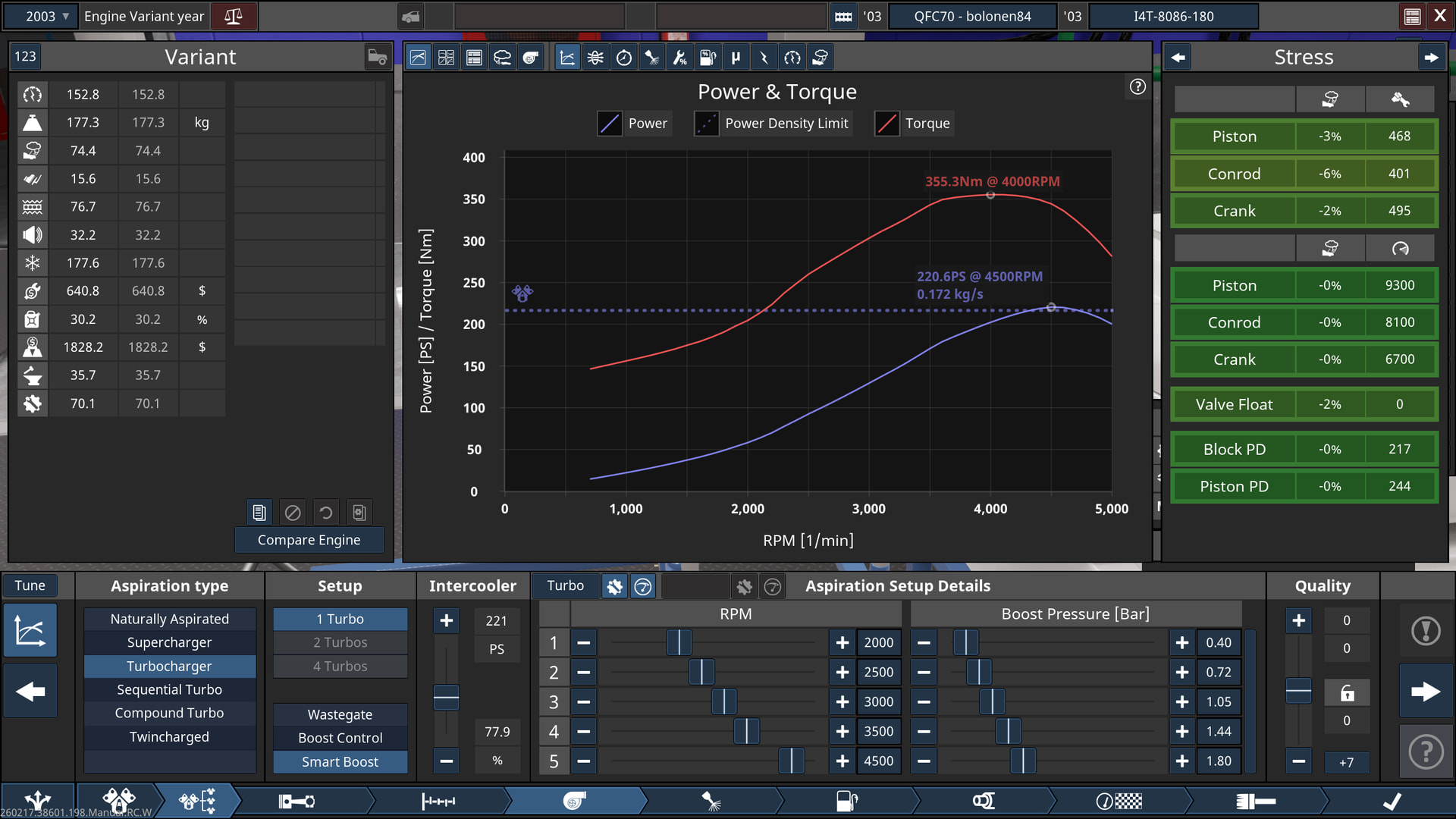Select Turbocharger aspiration type

(169, 666)
